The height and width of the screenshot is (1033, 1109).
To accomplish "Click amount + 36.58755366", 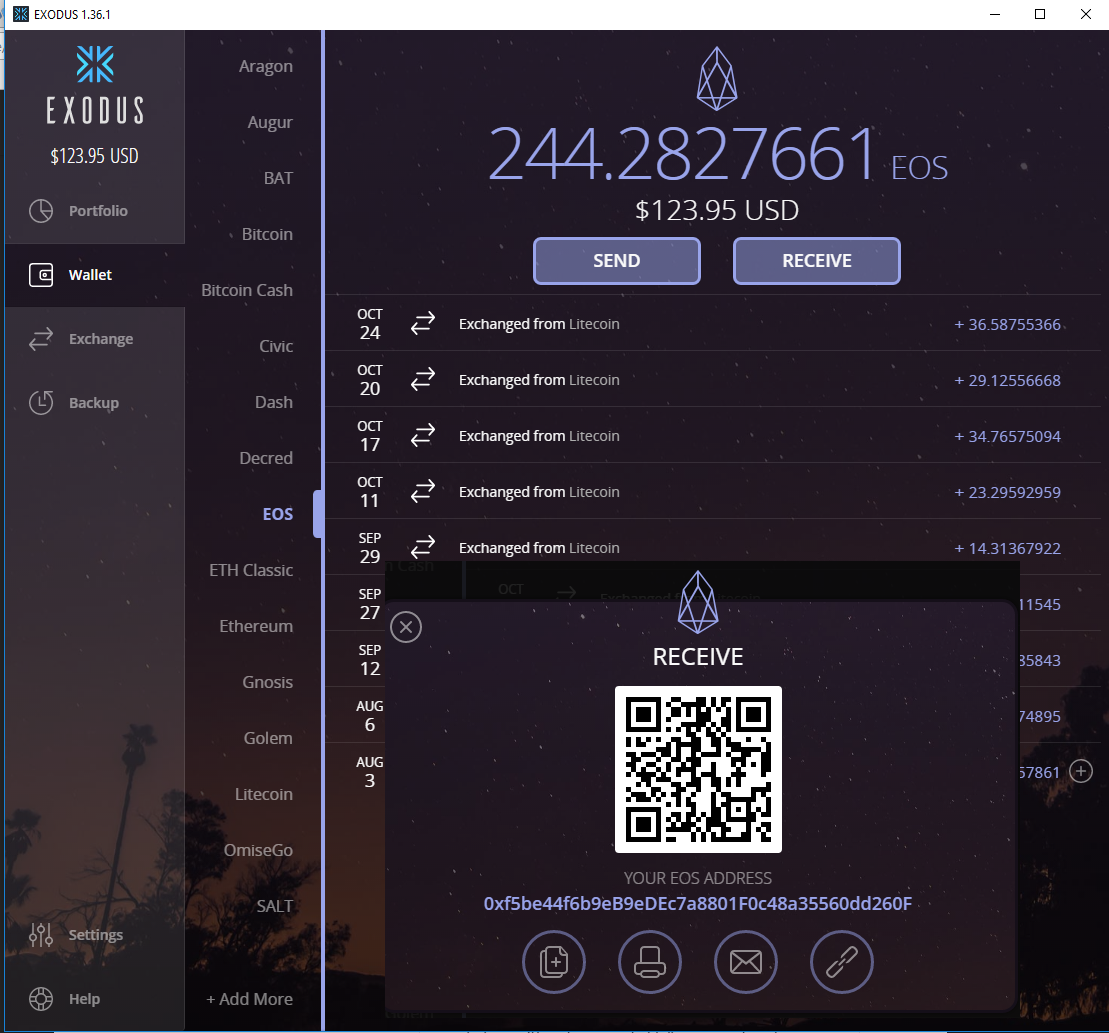I will point(1007,325).
